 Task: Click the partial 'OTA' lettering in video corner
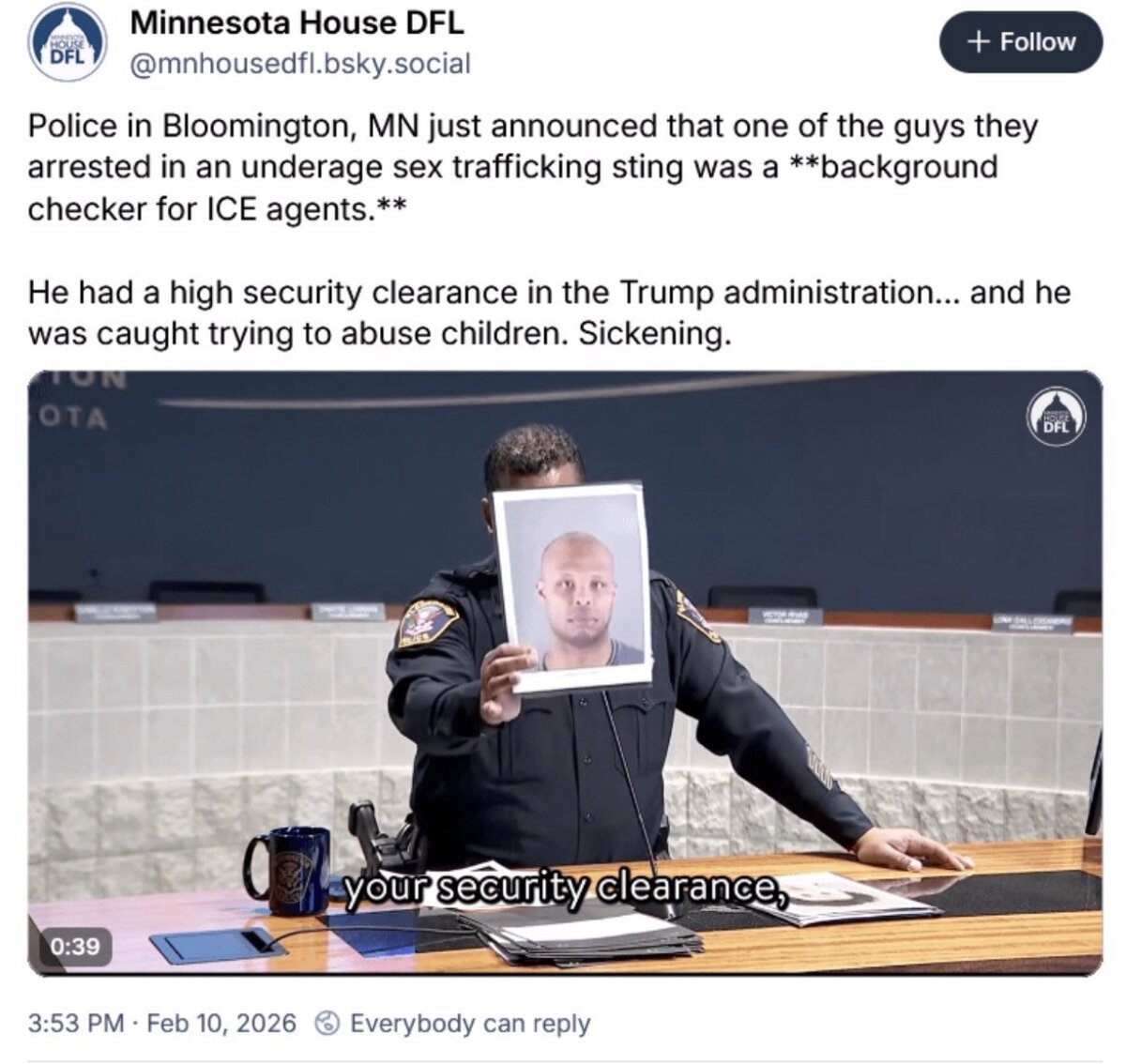click(72, 418)
